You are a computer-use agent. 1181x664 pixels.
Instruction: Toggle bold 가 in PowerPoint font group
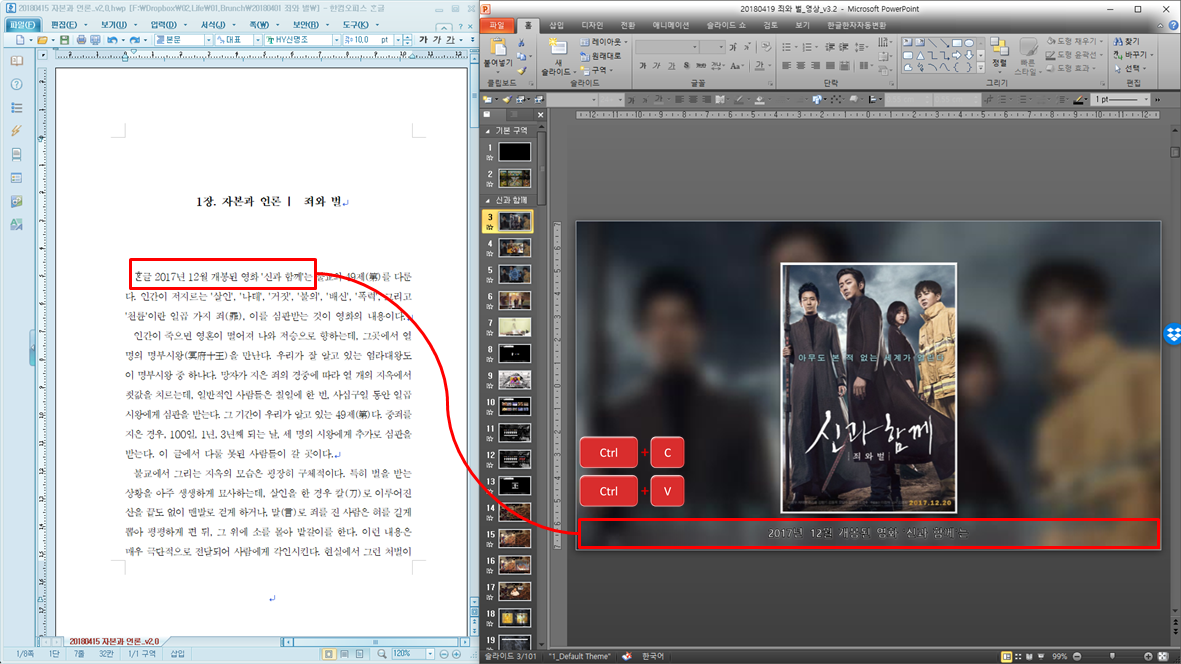coord(642,65)
